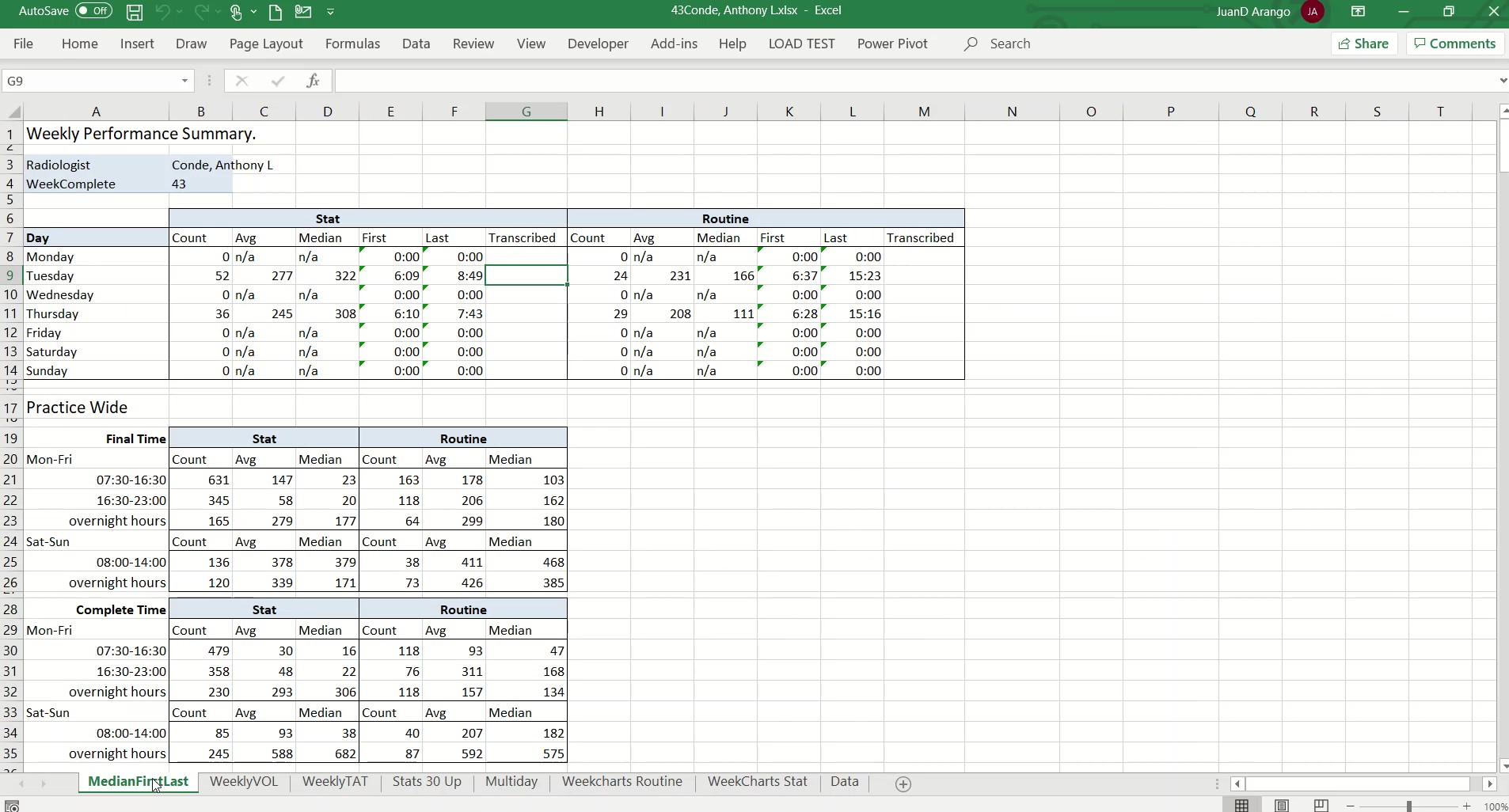Click the zoom in plus button
This screenshot has width=1509, height=812.
coord(1467,806)
